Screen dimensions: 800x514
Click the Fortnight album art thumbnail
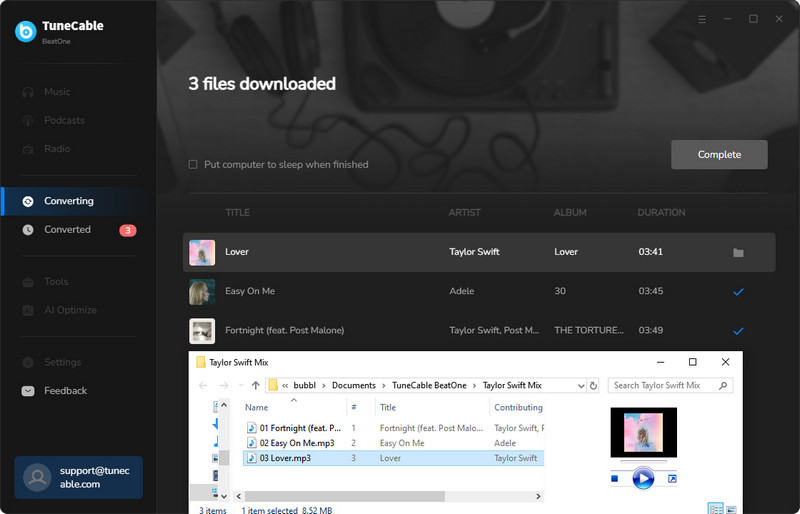click(x=202, y=331)
